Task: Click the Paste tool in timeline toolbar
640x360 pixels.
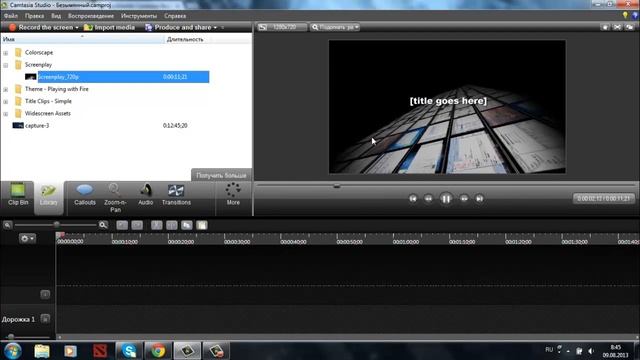Action: [202, 225]
